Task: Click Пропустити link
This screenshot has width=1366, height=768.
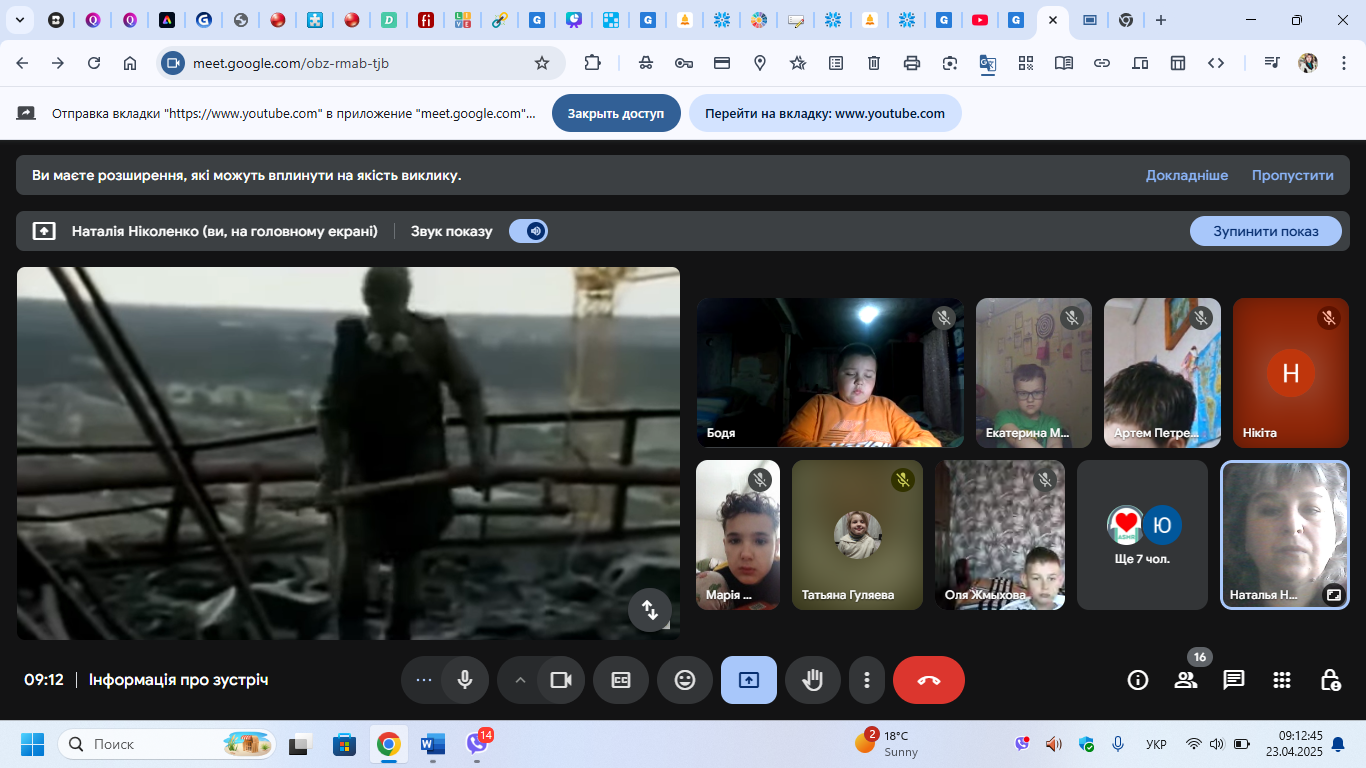Action: 1293,175
